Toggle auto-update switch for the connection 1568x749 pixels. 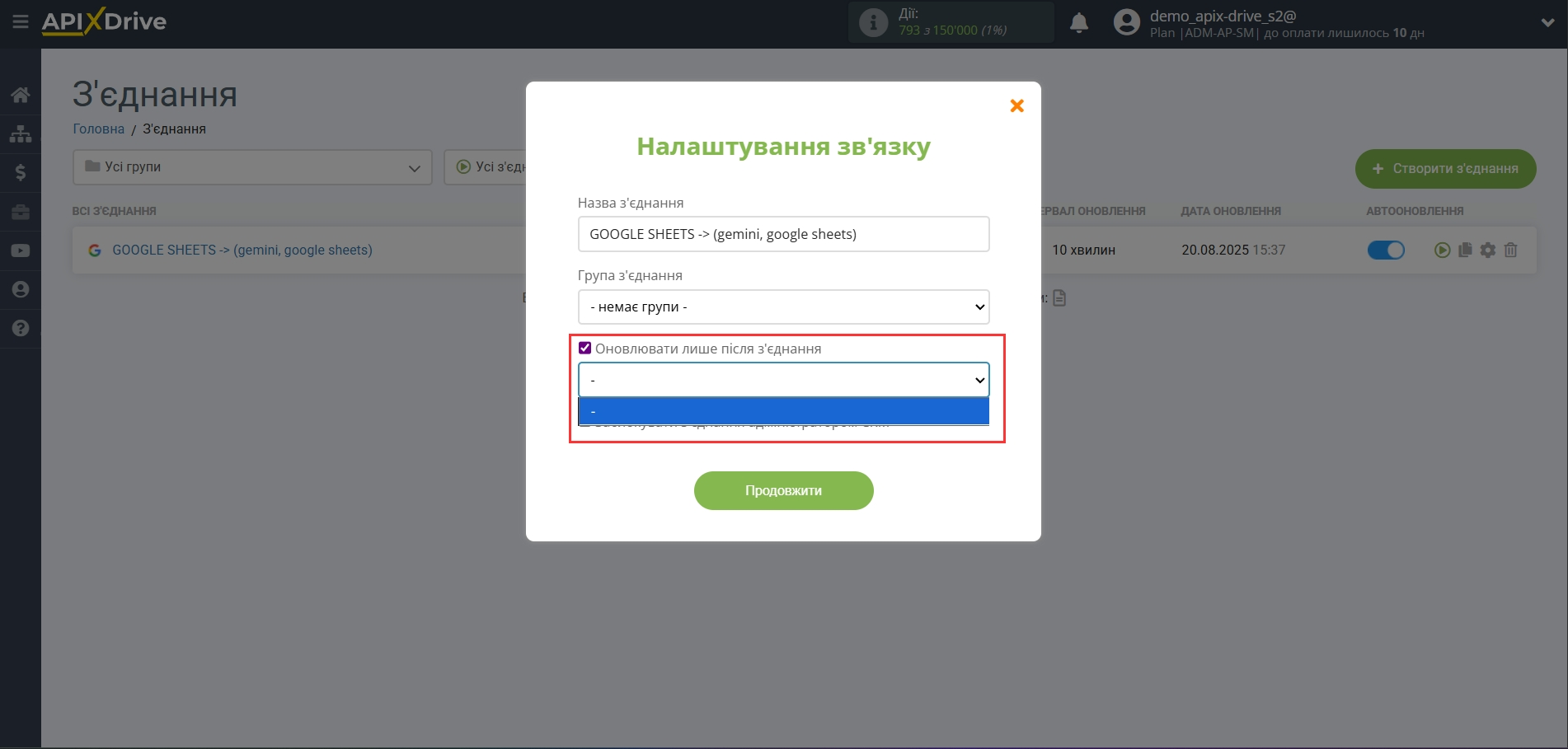click(1386, 250)
